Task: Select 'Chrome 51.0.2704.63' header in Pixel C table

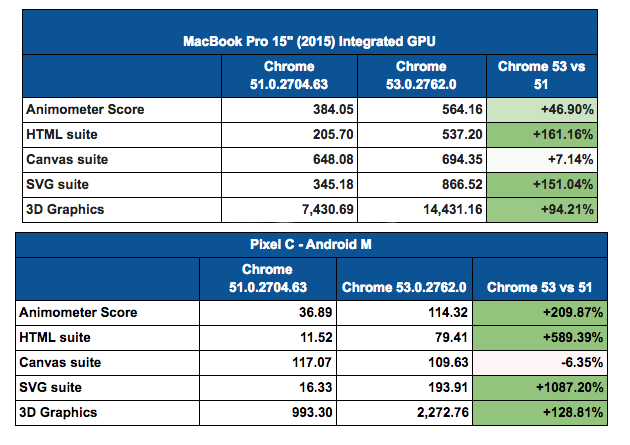Action: click(268, 278)
